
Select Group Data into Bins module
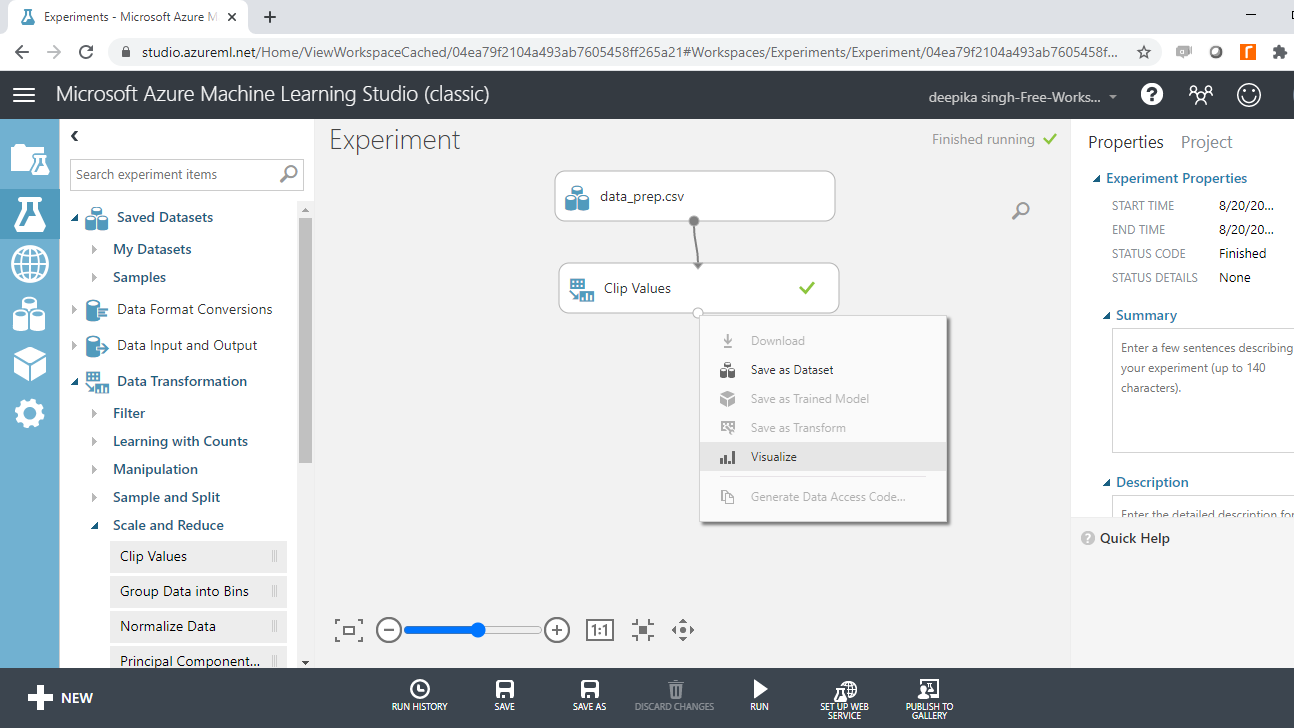coord(198,592)
